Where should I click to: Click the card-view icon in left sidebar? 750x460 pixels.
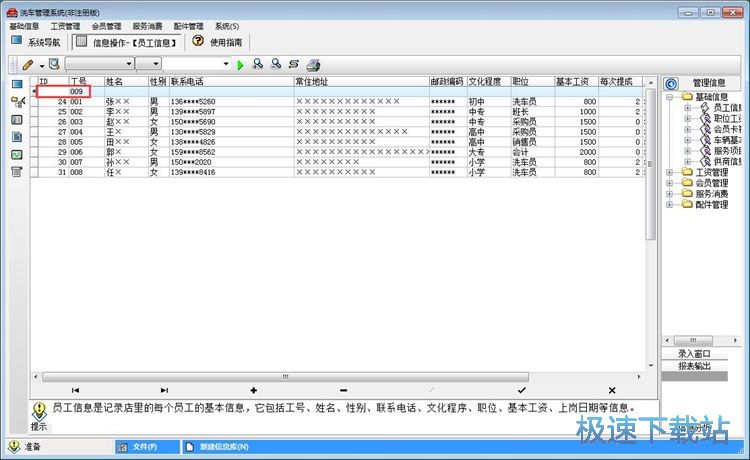(17, 120)
